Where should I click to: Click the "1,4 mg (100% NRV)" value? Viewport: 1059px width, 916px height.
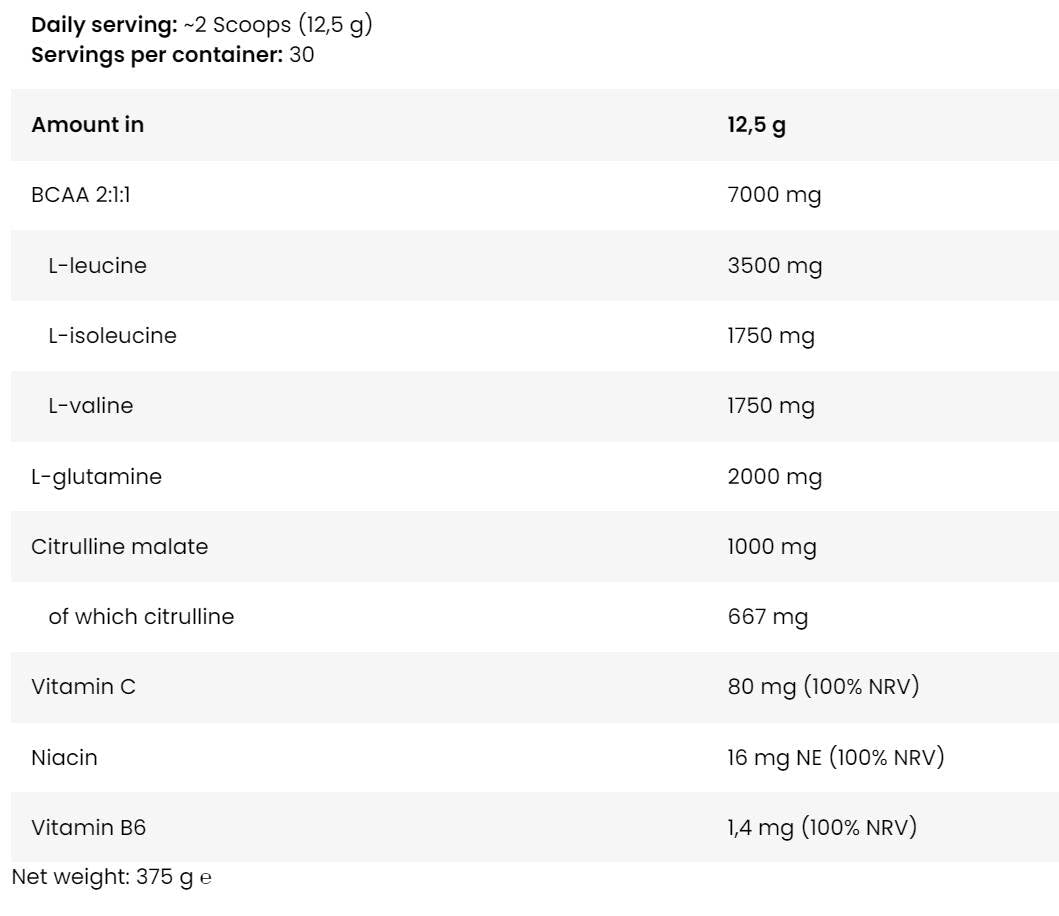(822, 828)
